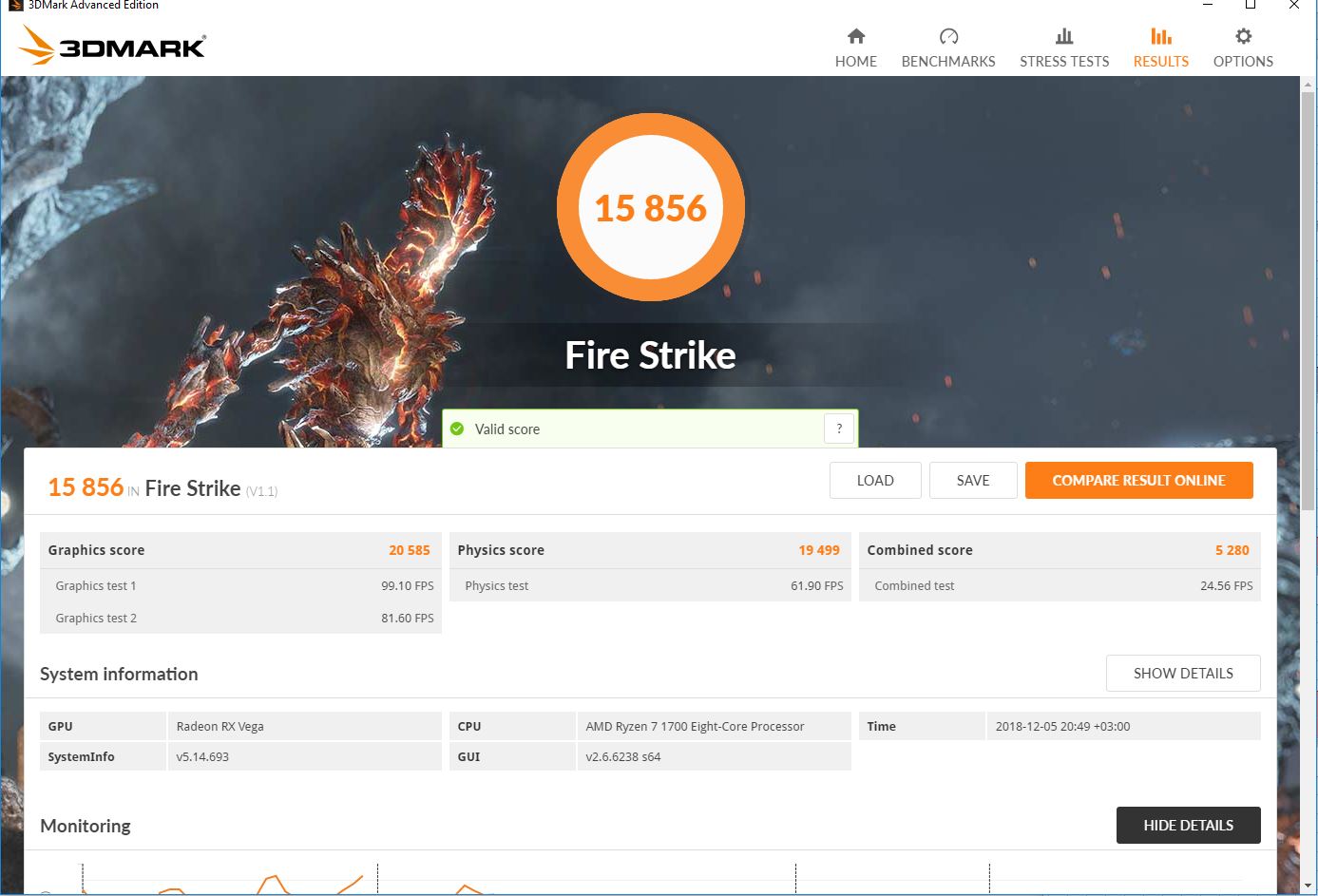Click the Combined score value 5 280

pyautogui.click(x=1232, y=550)
